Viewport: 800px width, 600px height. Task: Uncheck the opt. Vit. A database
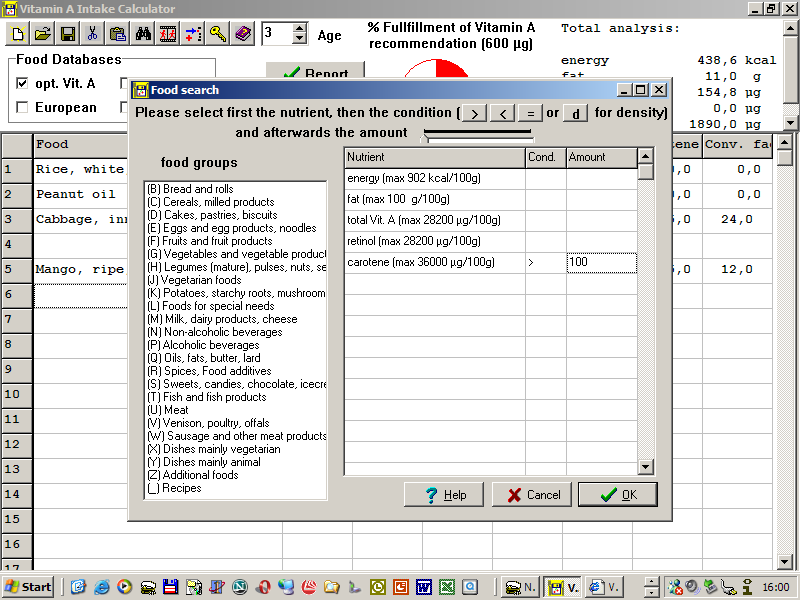[x=23, y=84]
